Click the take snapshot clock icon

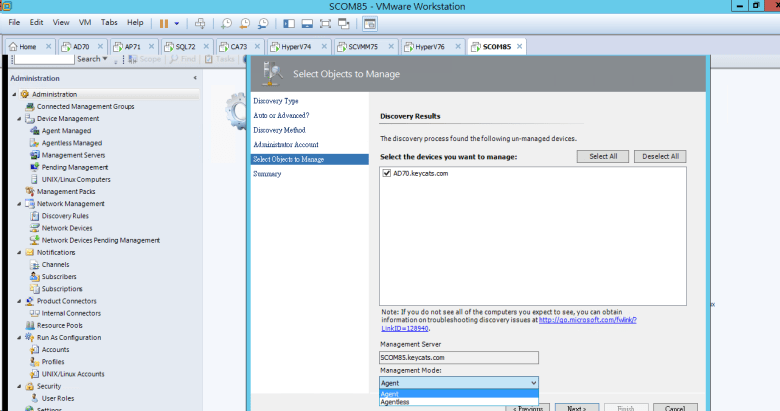coord(227,22)
